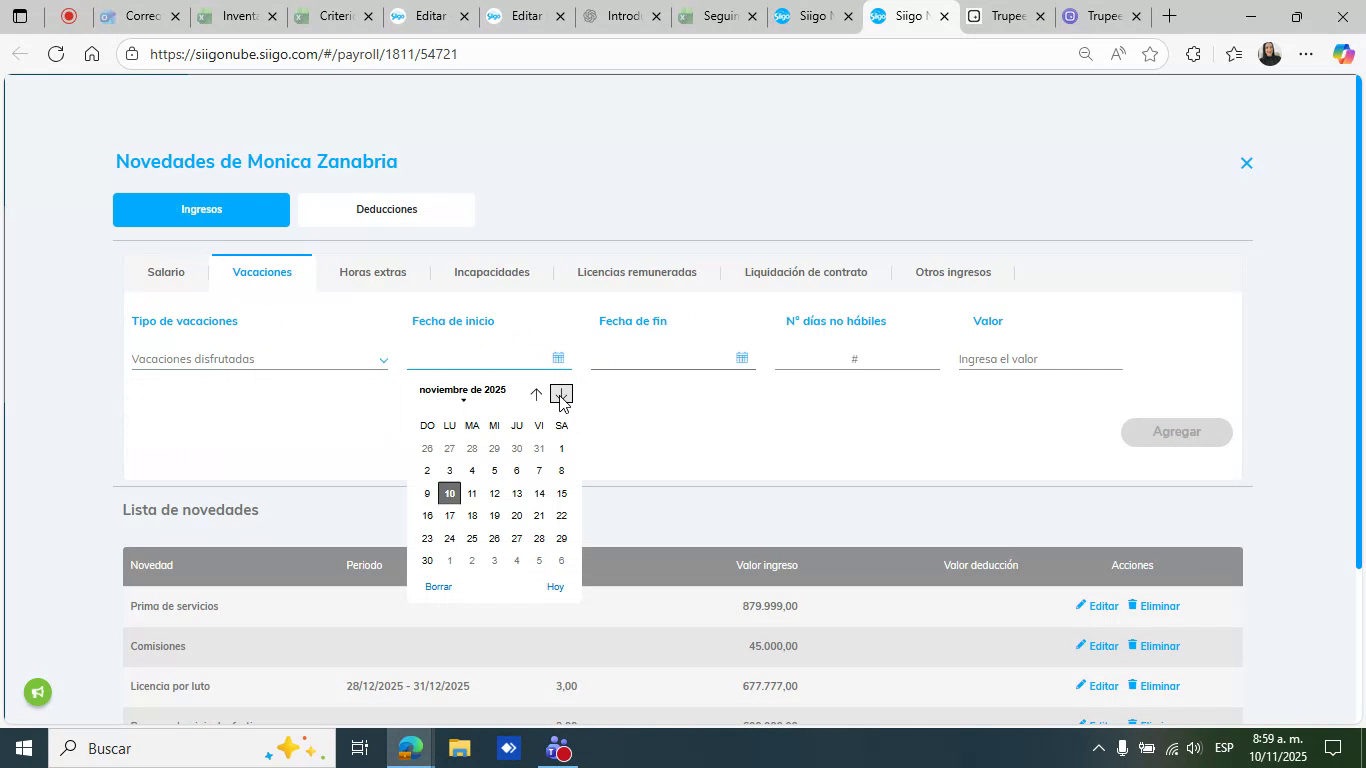Click the trash Eliminar icon for Prima de servicios

click(1133, 605)
